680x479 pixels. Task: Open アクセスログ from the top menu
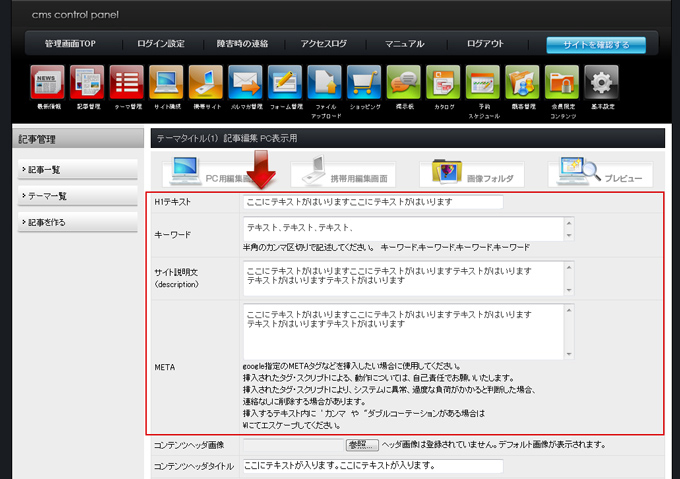click(323, 44)
